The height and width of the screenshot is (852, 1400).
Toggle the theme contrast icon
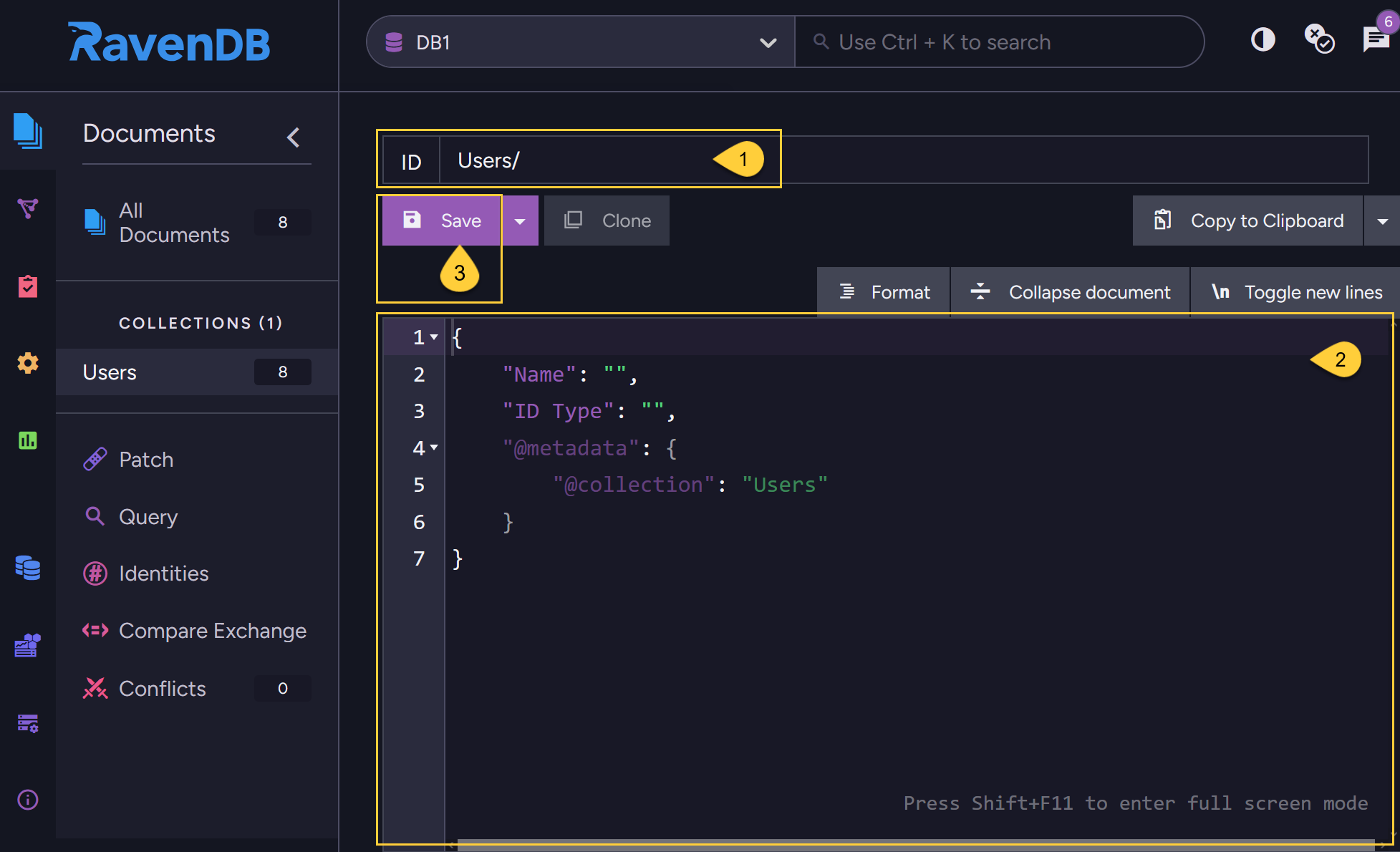pyautogui.click(x=1263, y=39)
